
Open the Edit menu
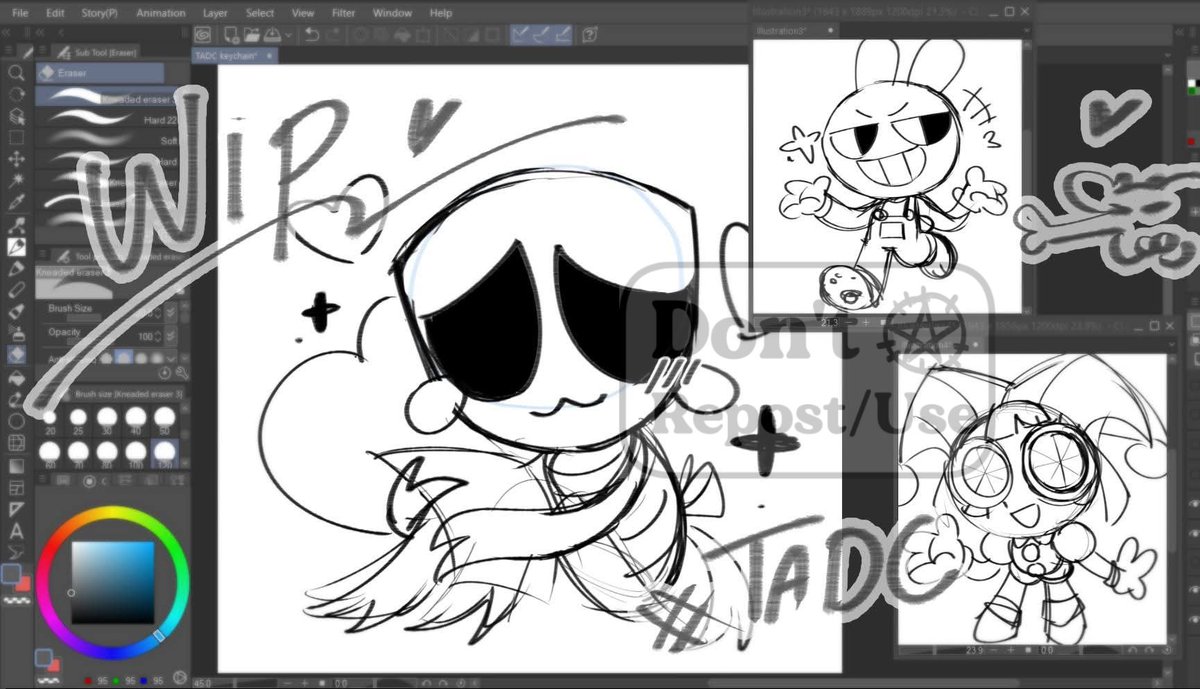tap(55, 13)
